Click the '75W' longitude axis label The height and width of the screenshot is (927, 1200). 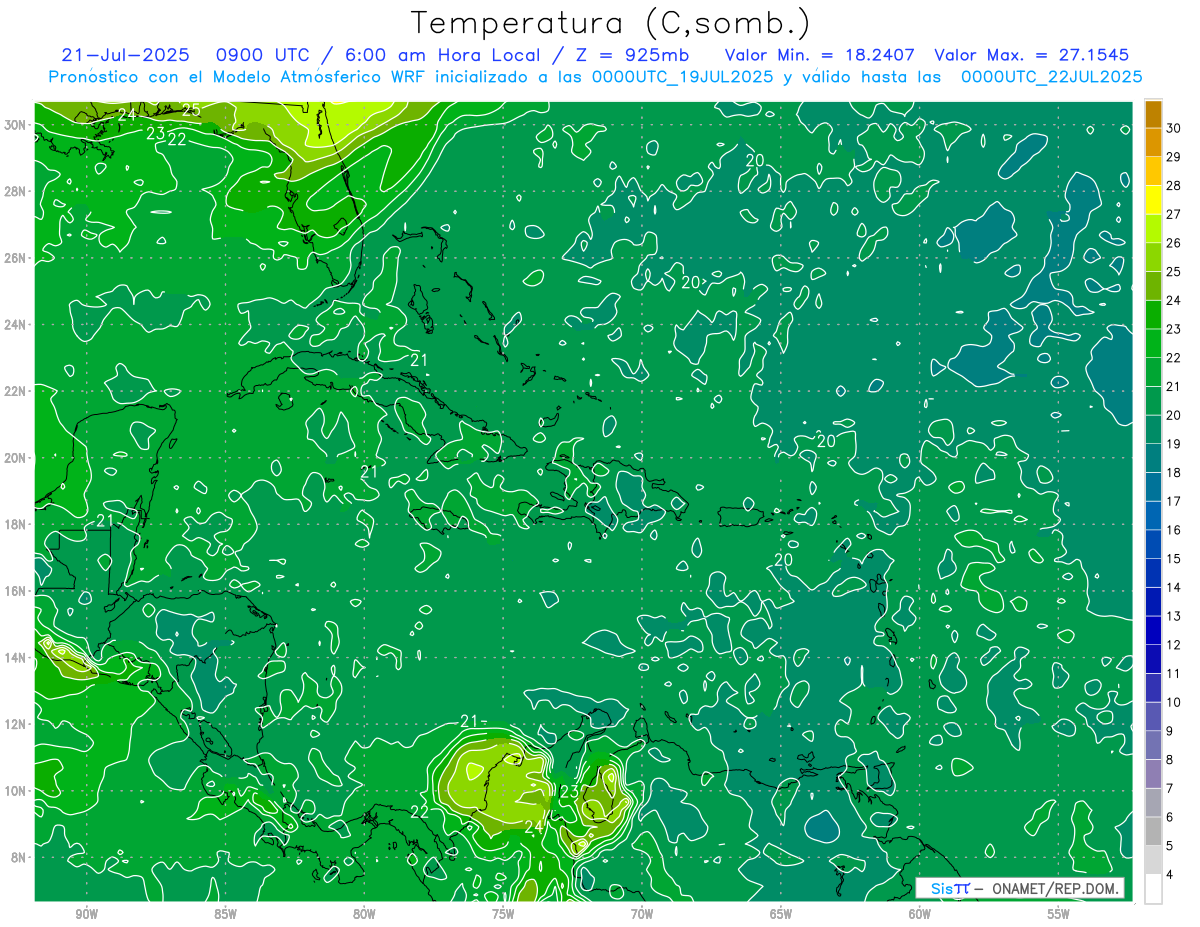click(x=503, y=914)
